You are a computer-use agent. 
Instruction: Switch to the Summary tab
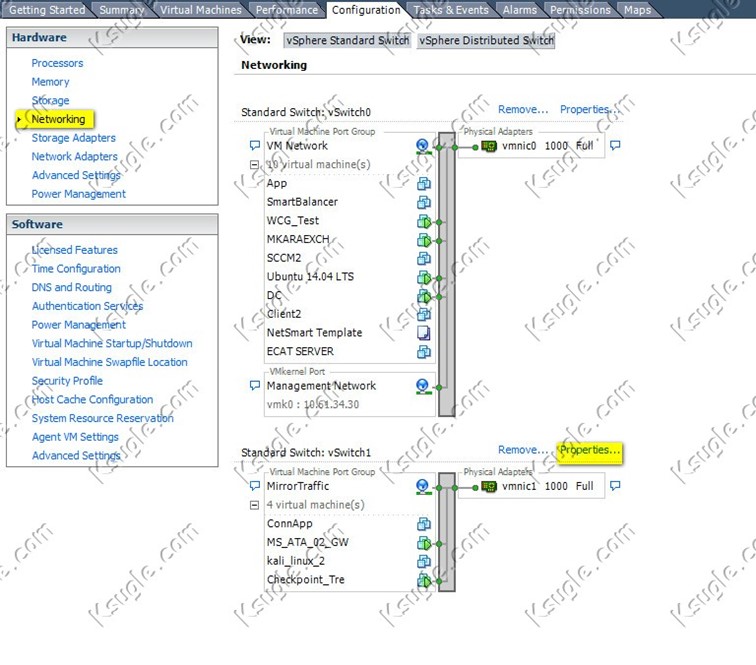tap(122, 10)
